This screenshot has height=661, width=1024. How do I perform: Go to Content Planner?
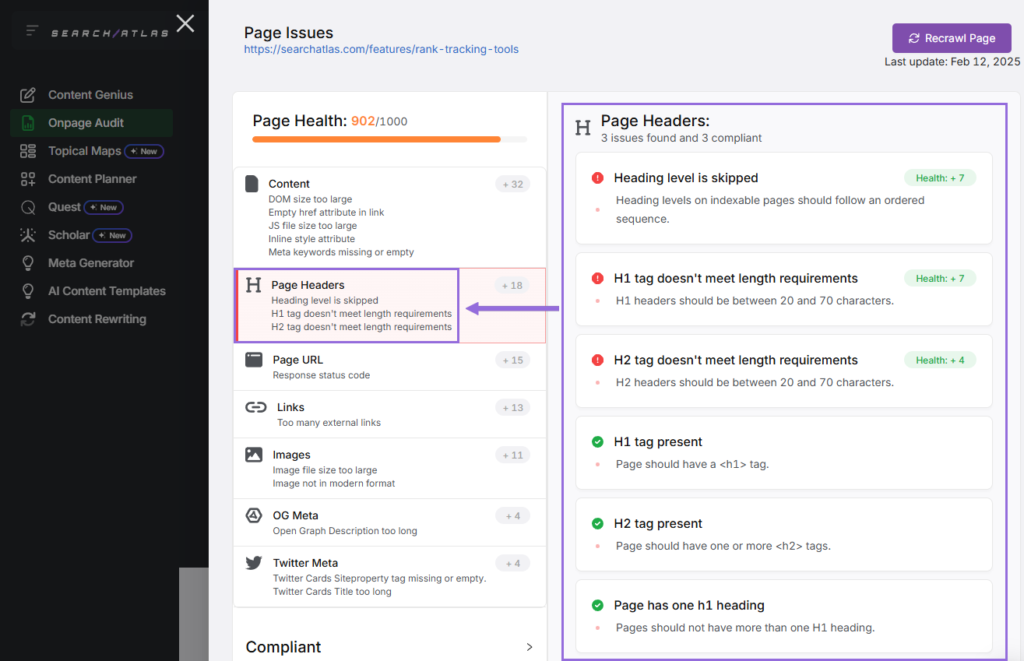pos(91,179)
